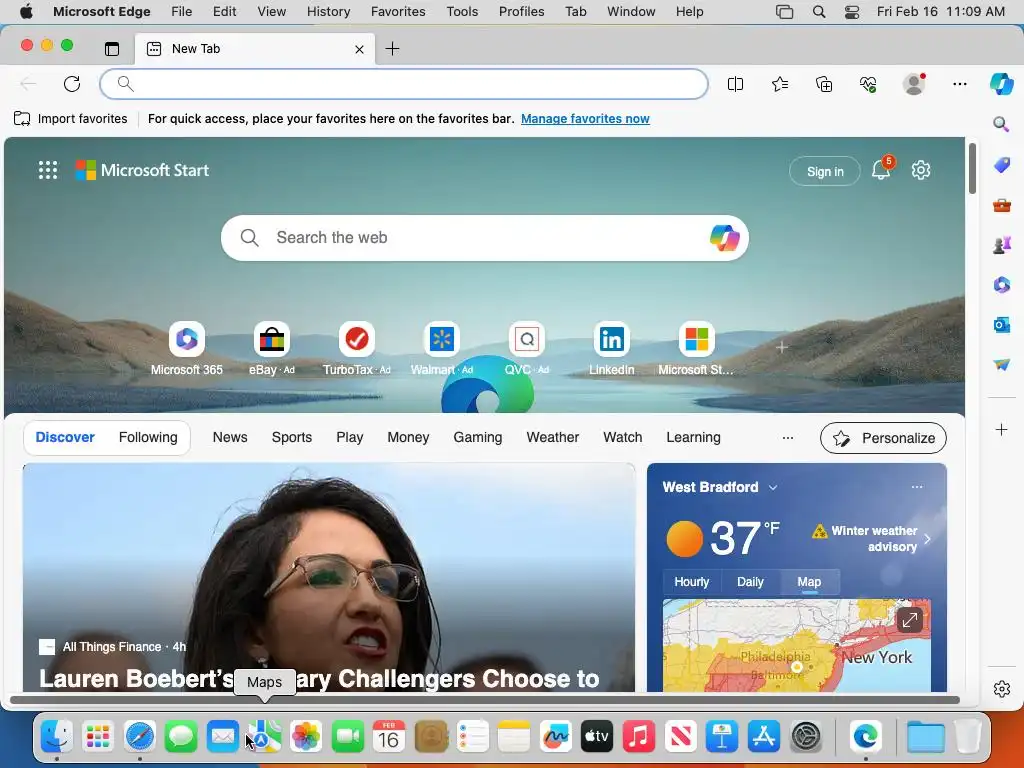Open Settings and more ellipsis menu
Screen dimensions: 1024x768
959,84
